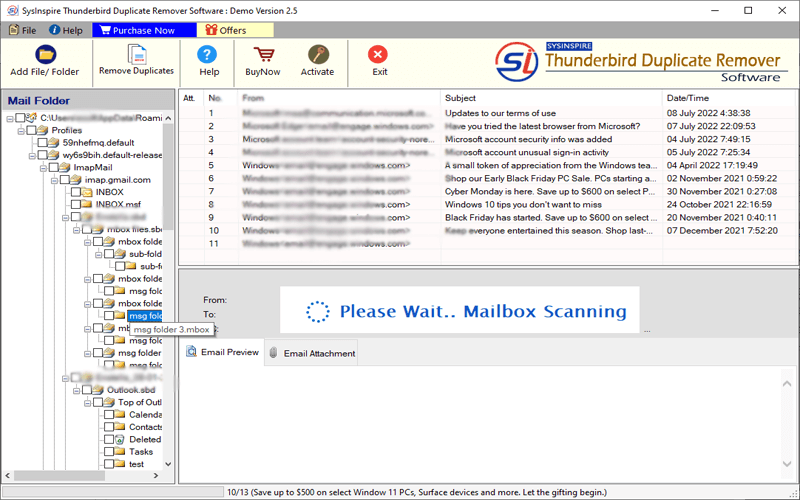The height and width of the screenshot is (500, 800).
Task: Click the SysInspire title bar app icon
Action: [12, 10]
